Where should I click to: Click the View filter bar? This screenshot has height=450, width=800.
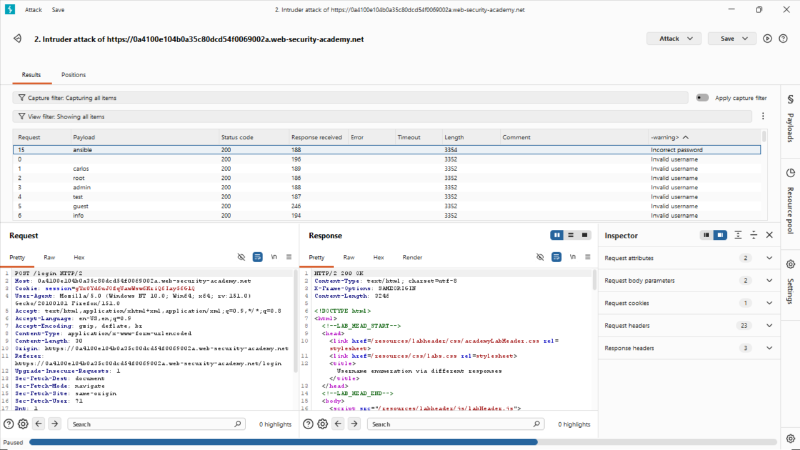point(382,117)
